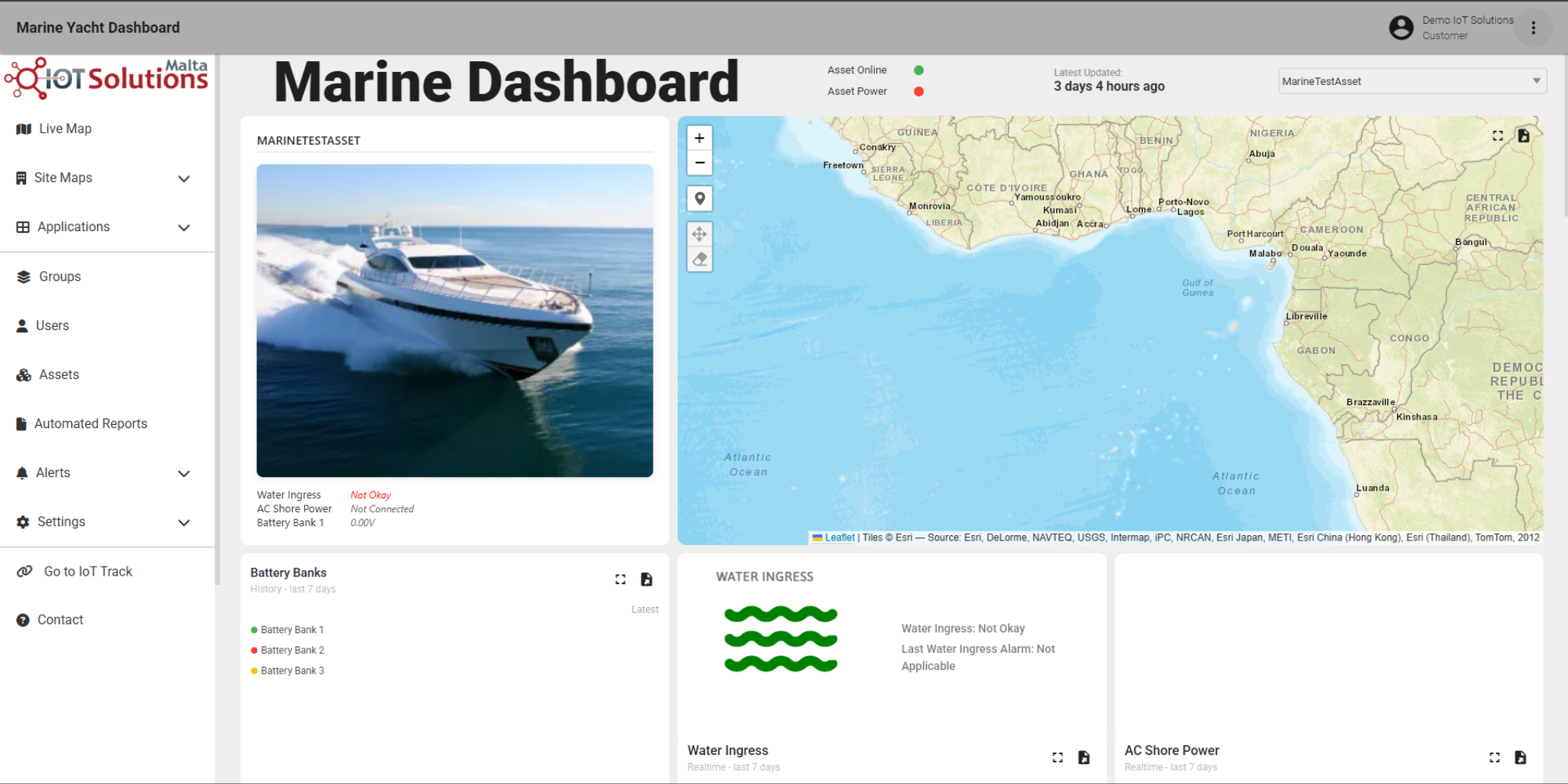1568x784 pixels.
Task: Click the Contact question mark icon
Action: pos(23,620)
